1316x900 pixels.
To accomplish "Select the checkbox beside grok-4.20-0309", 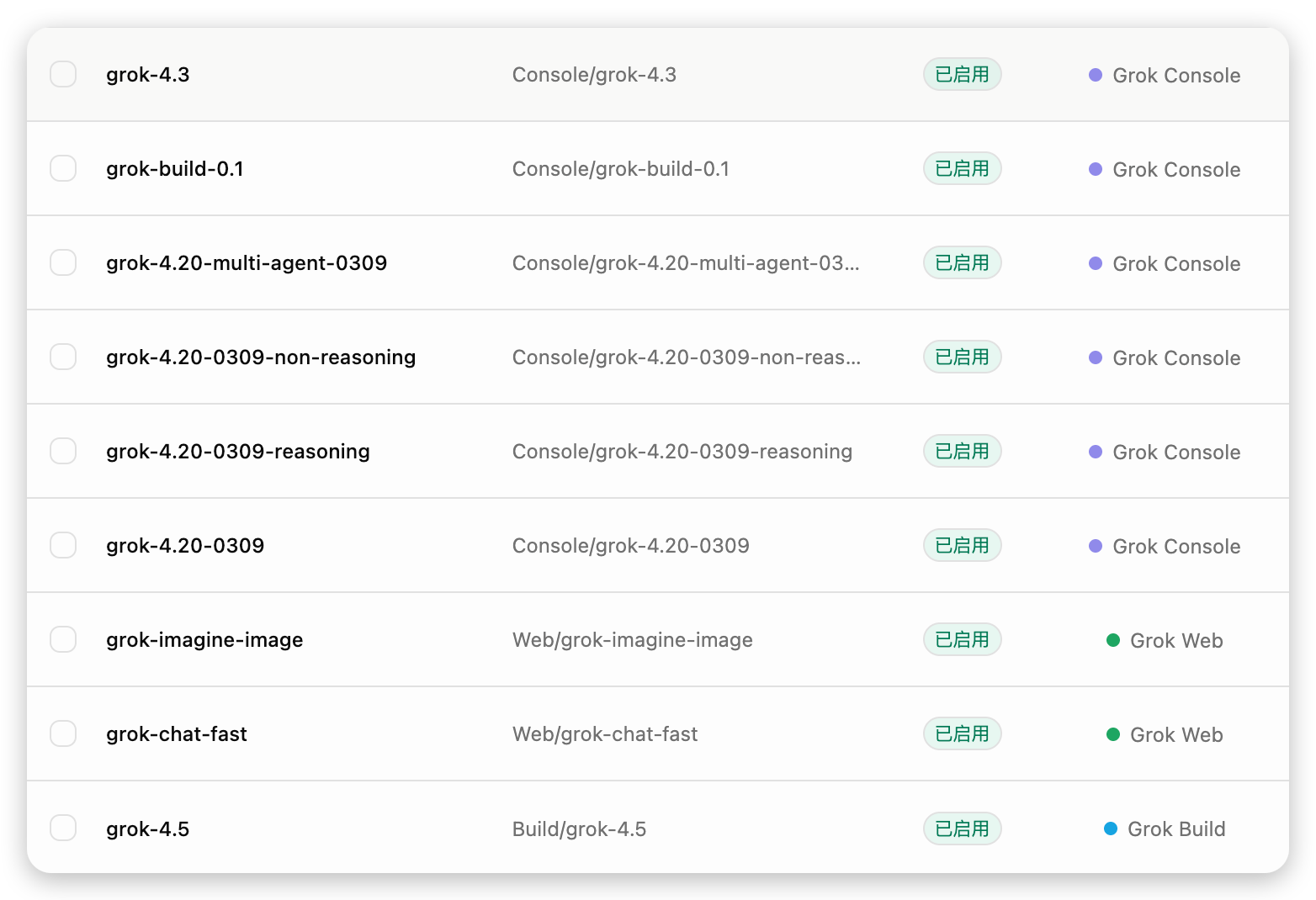I will (63, 545).
